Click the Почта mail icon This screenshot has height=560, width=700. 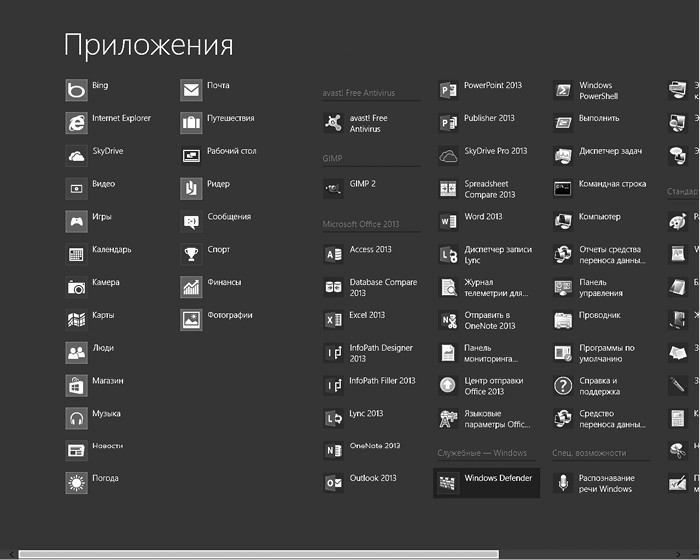pos(191,90)
